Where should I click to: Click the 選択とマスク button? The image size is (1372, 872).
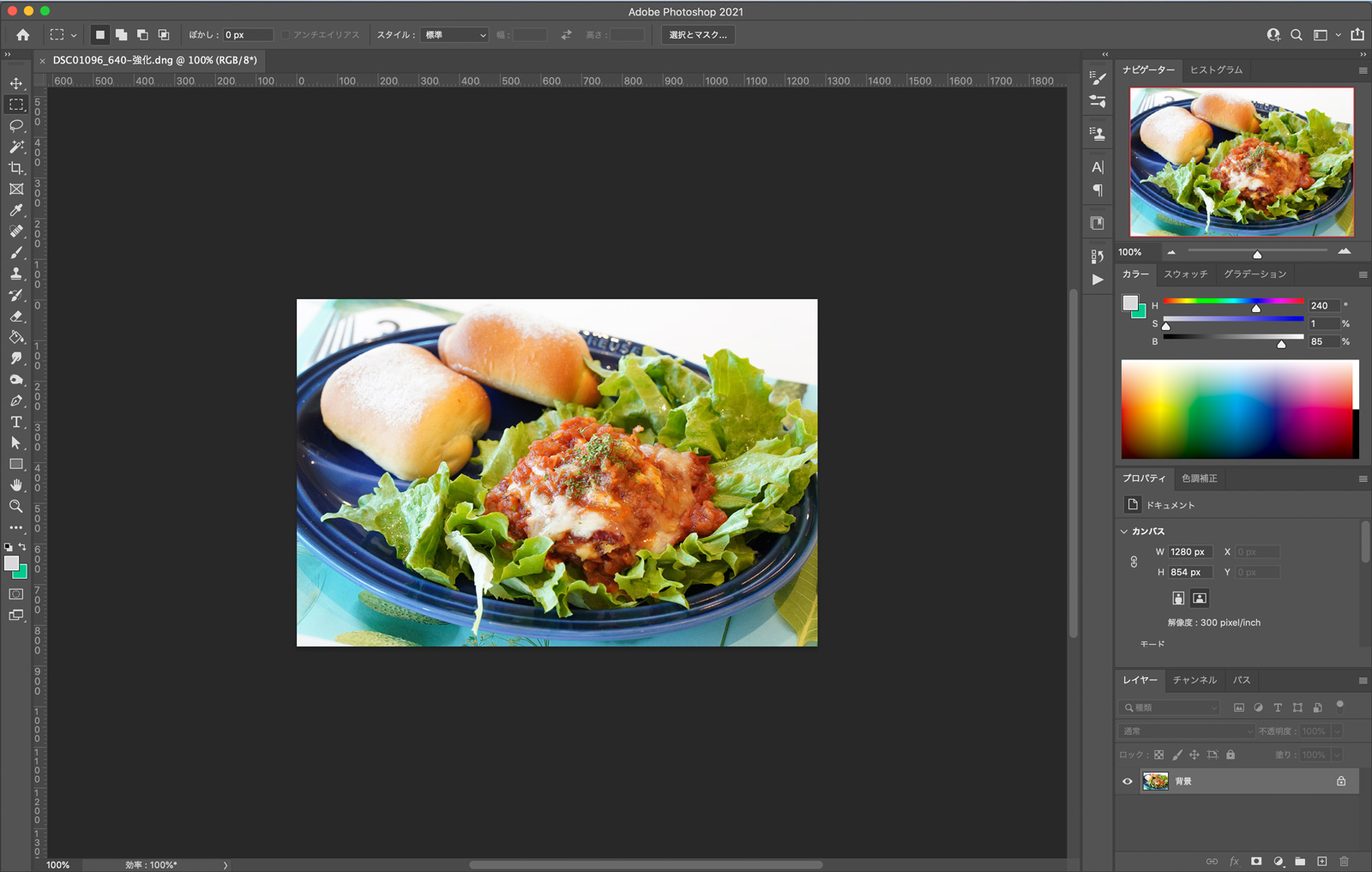pos(697,35)
